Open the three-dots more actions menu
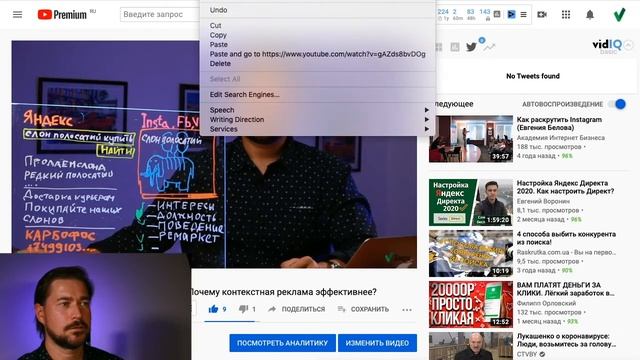Image resolution: width=640 pixels, height=360 pixels. coord(407,309)
